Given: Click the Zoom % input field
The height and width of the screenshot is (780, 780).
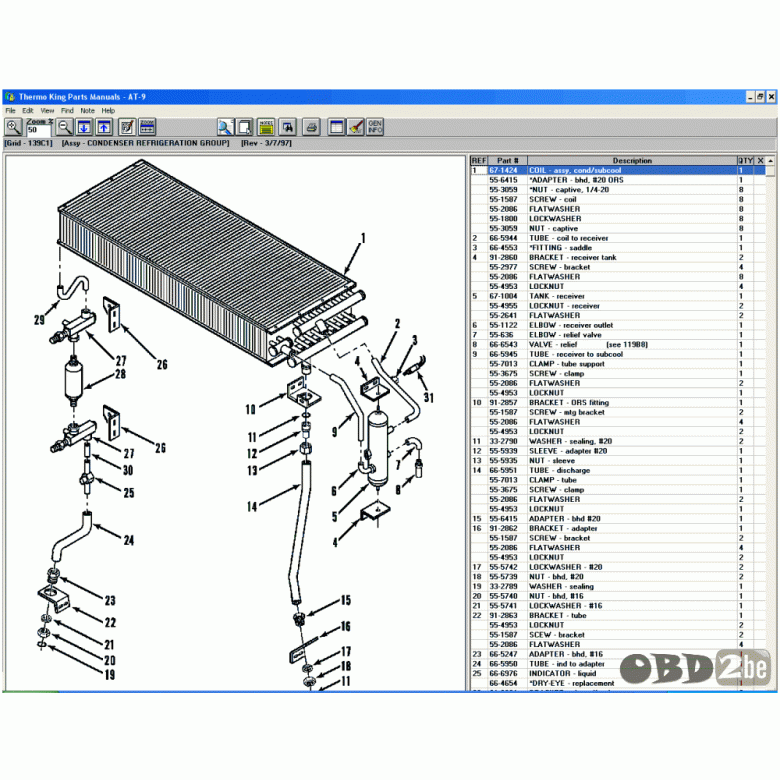Looking at the screenshot, I should pyautogui.click(x=38, y=130).
